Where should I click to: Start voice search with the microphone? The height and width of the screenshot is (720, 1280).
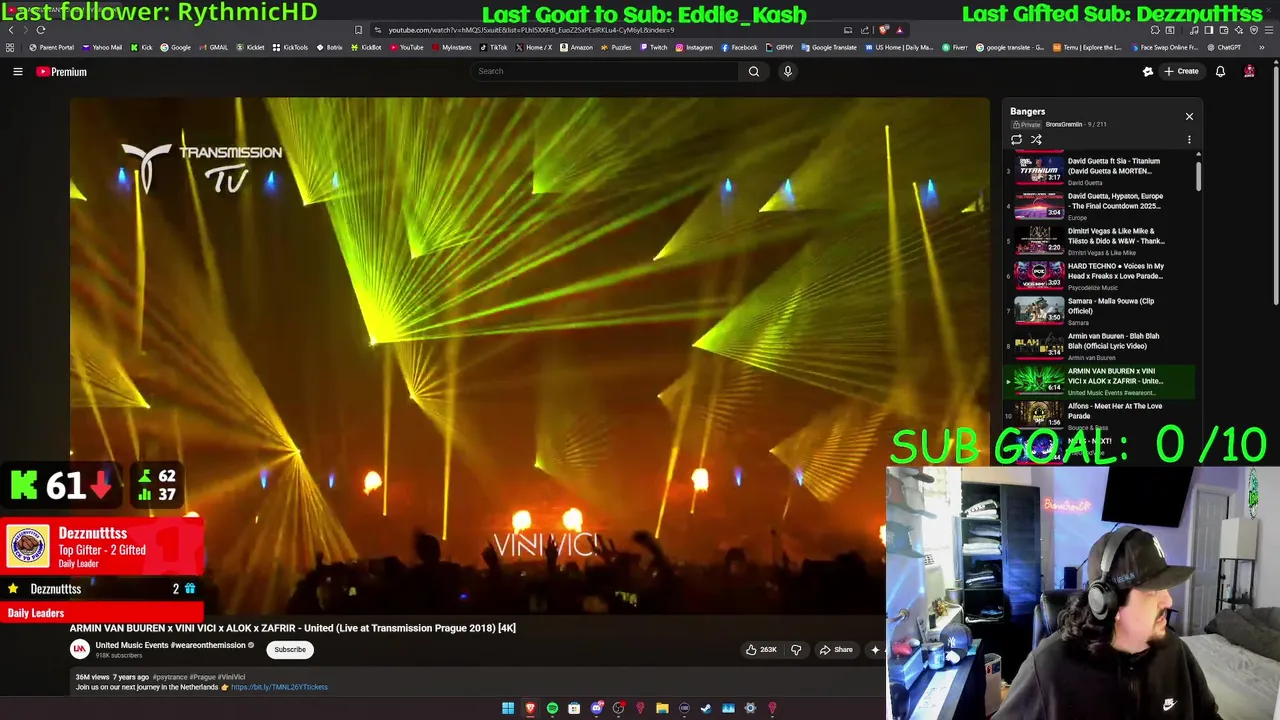pos(788,71)
